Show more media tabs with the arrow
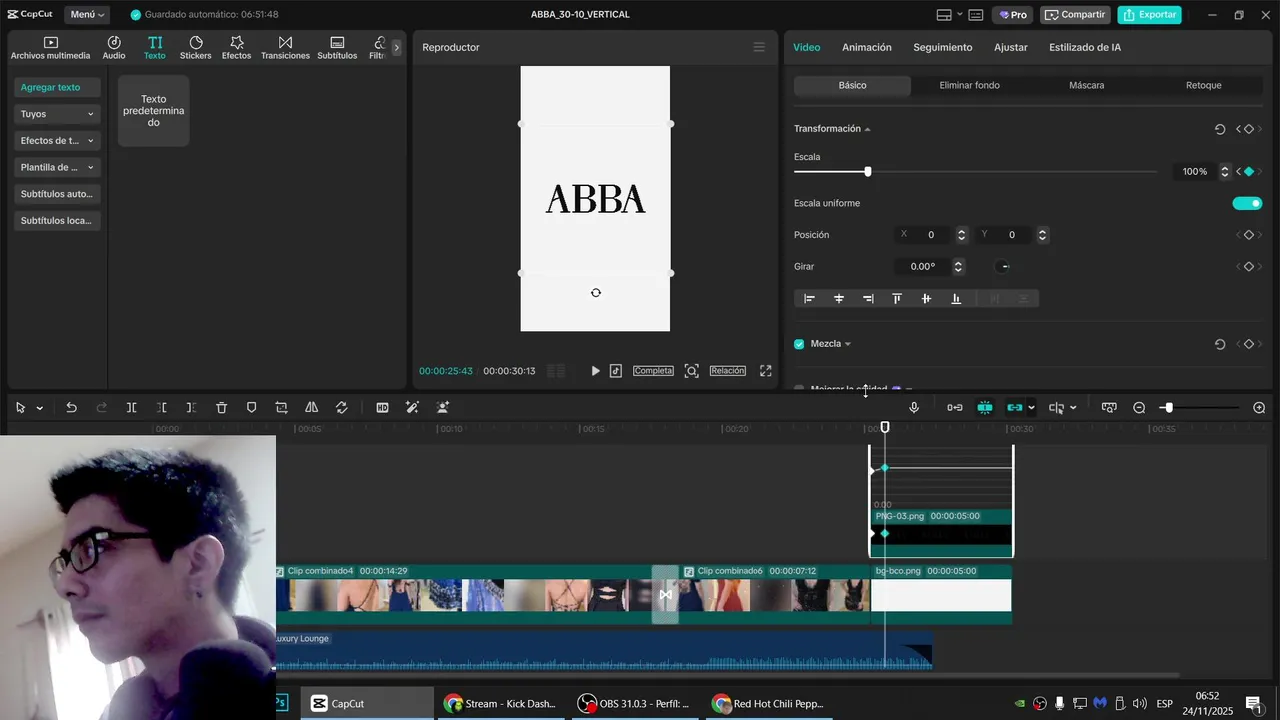This screenshot has width=1280, height=720. click(x=396, y=47)
